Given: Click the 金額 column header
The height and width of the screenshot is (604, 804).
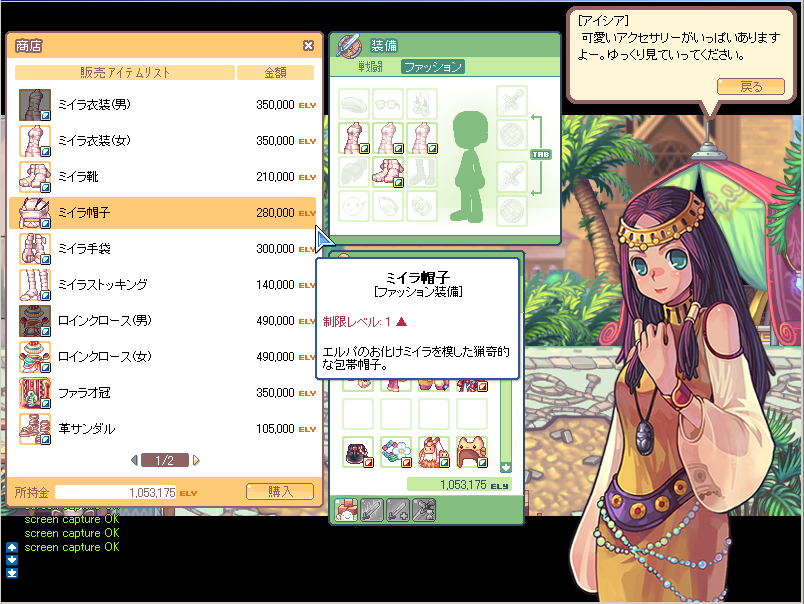Looking at the screenshot, I should (x=275, y=73).
